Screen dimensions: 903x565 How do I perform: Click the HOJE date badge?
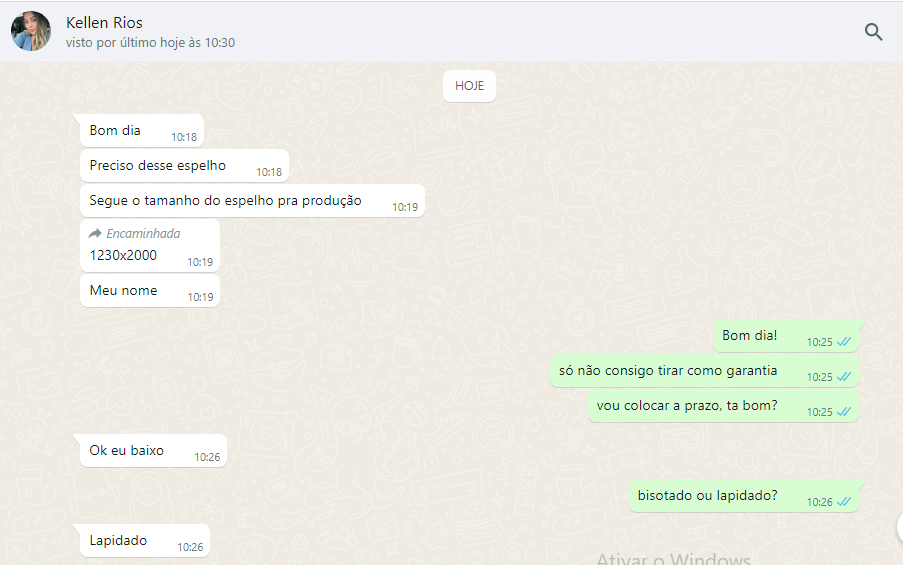pos(469,86)
